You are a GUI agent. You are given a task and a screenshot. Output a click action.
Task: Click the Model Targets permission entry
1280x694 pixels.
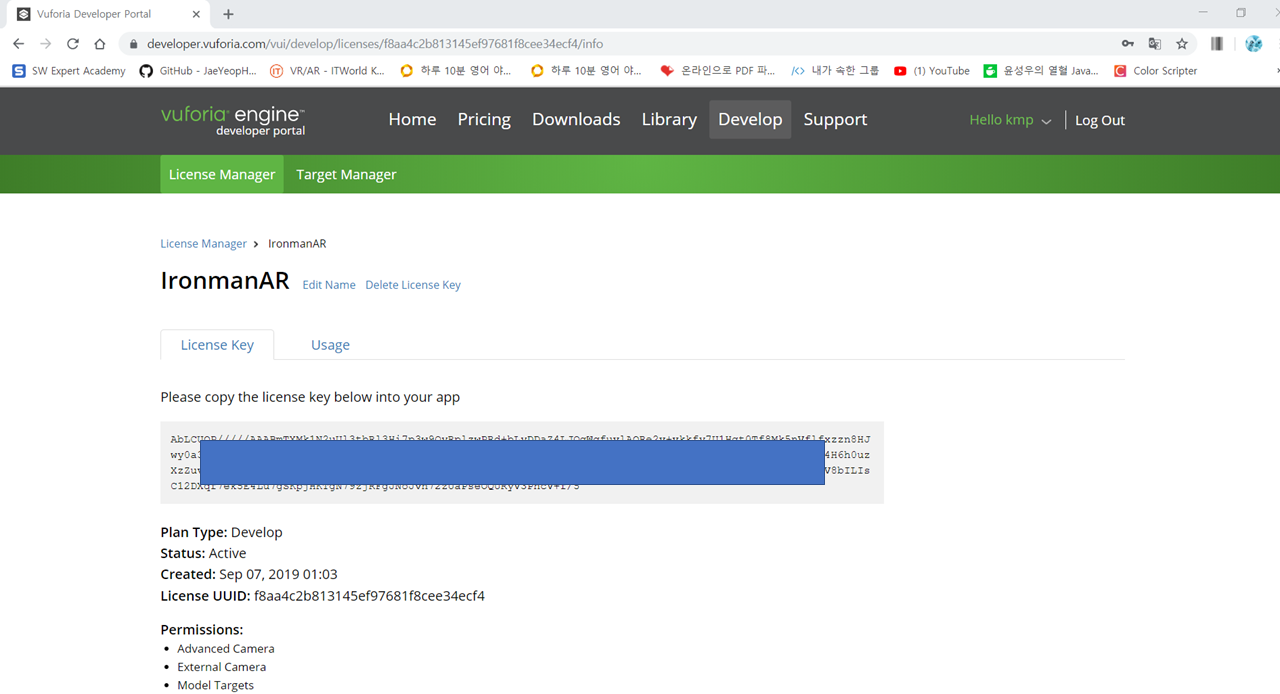pos(216,685)
